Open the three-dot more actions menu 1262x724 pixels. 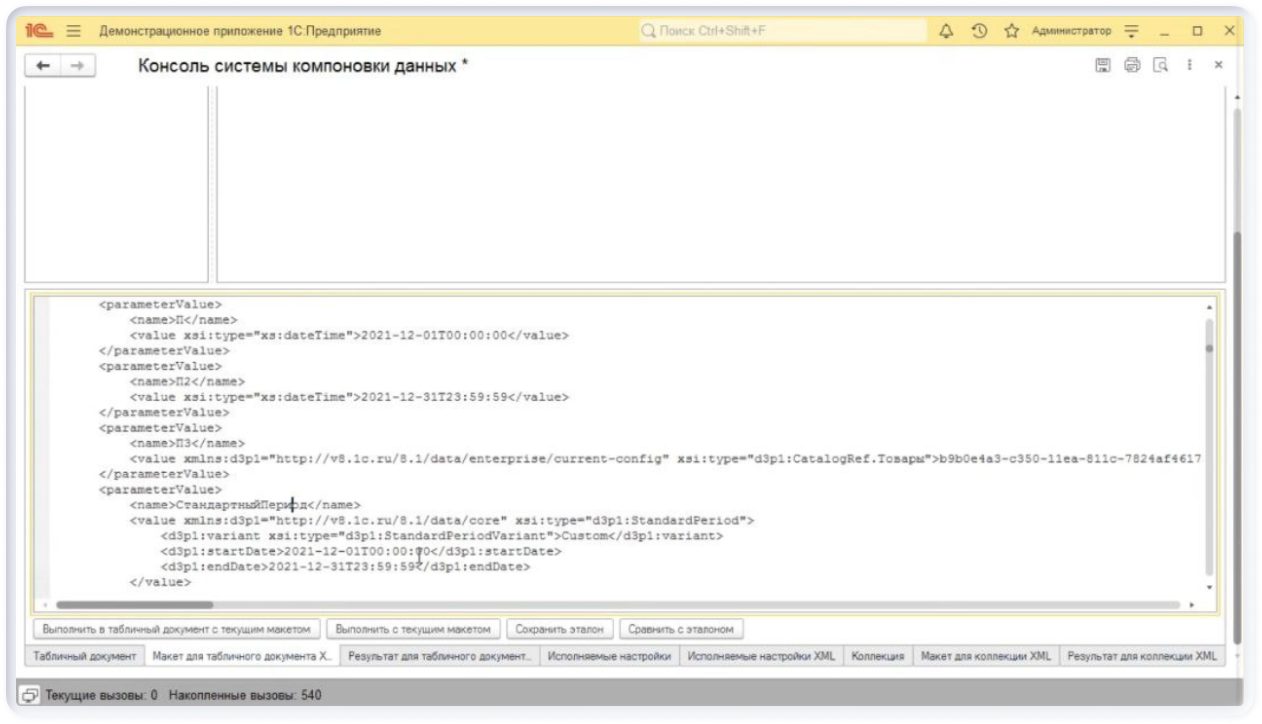tap(1189, 65)
